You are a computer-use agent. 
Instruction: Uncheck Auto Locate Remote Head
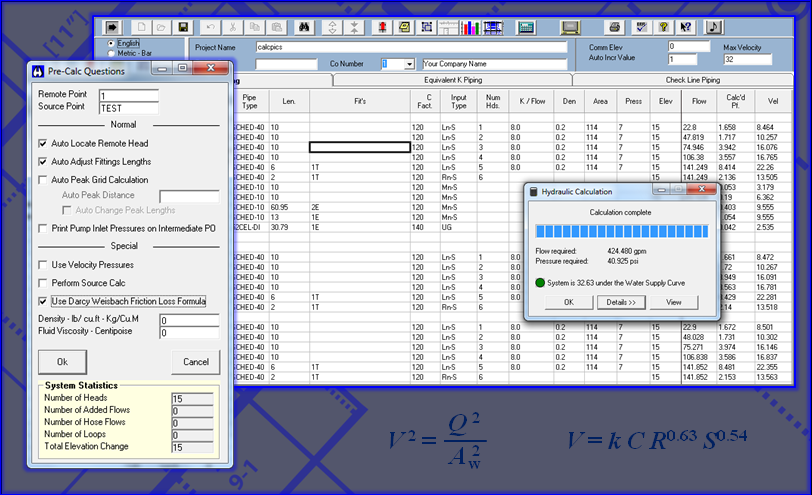pos(43,144)
